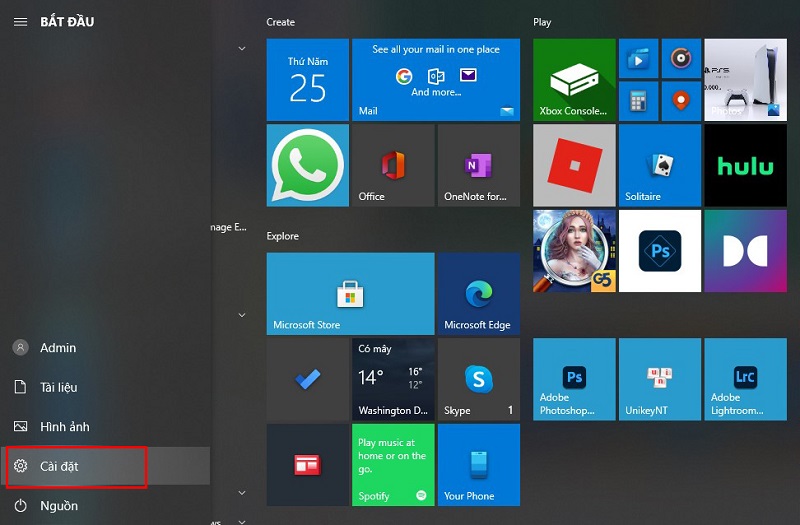Open the To Do checkmark tile

(308, 379)
